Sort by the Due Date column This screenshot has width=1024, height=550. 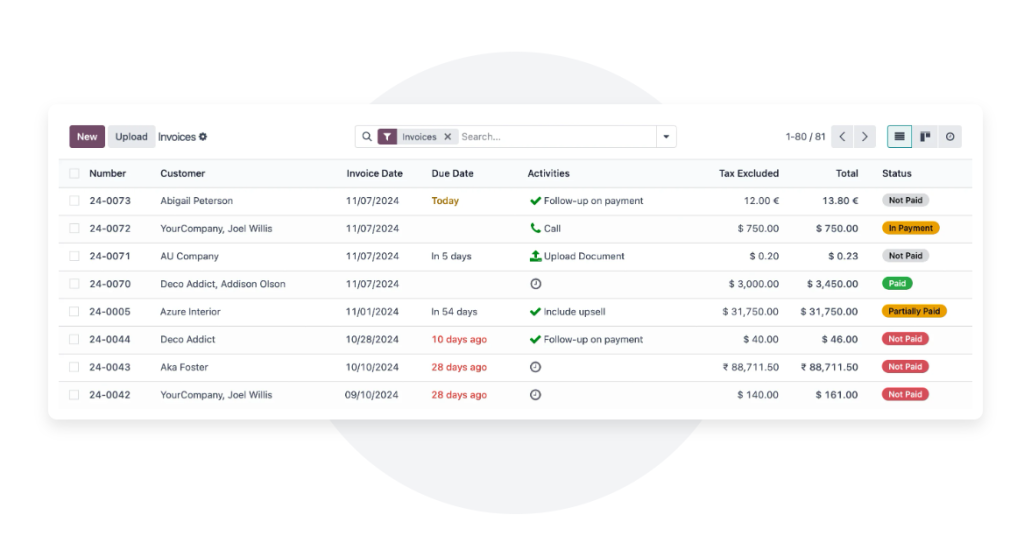(x=452, y=174)
